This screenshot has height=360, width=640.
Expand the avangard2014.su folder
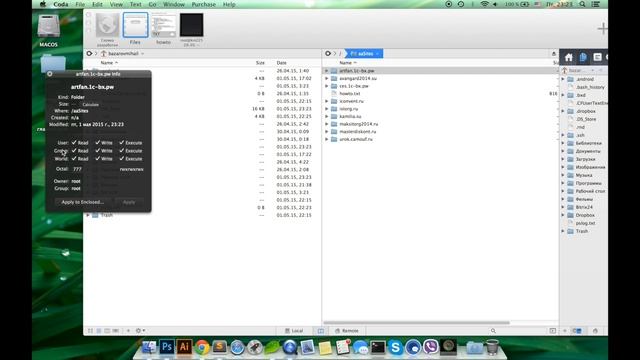tap(327, 78)
